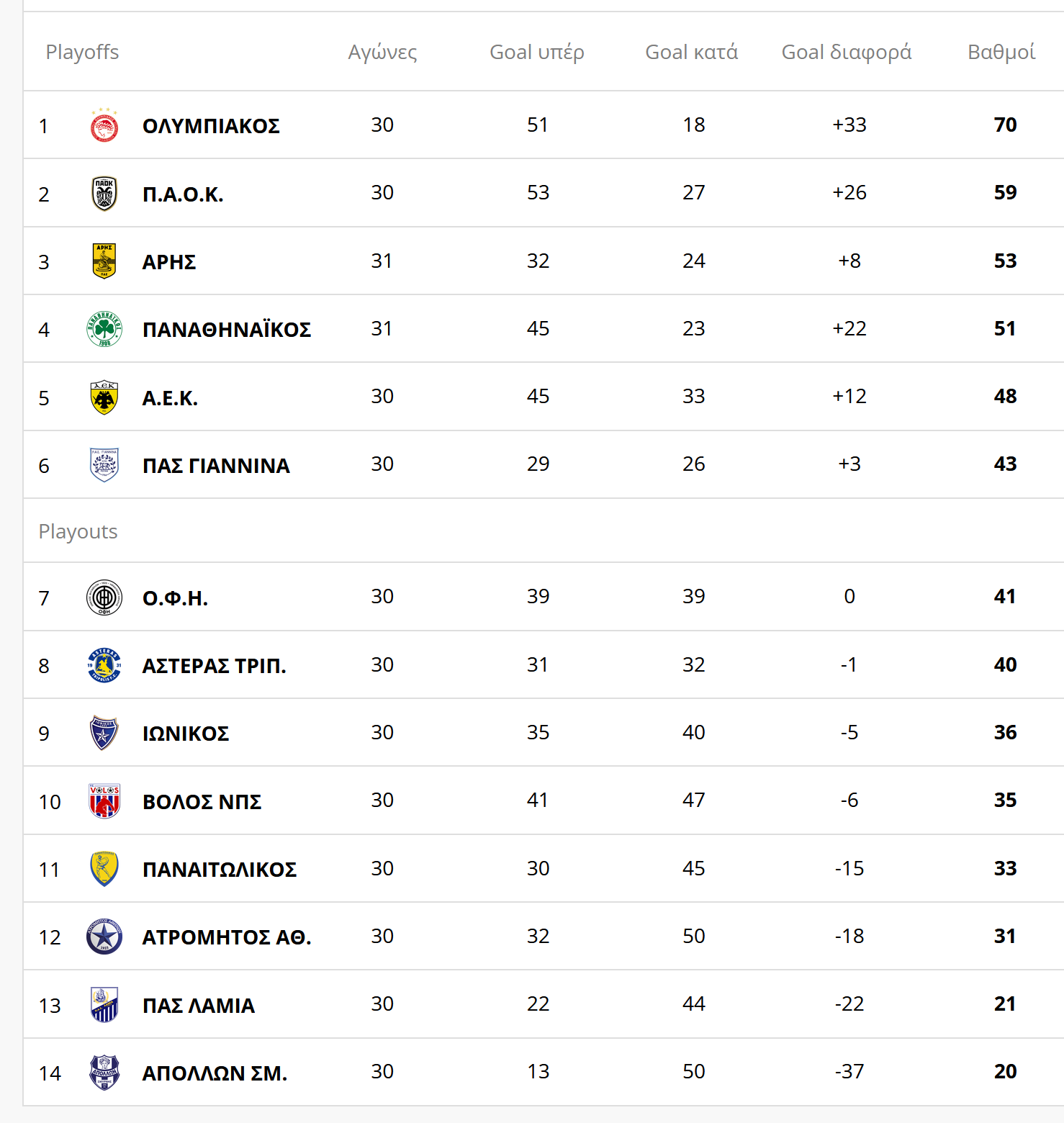Click the Ionikos shield crest
Viewport: 1064px width, 1123px height.
pyautogui.click(x=104, y=733)
